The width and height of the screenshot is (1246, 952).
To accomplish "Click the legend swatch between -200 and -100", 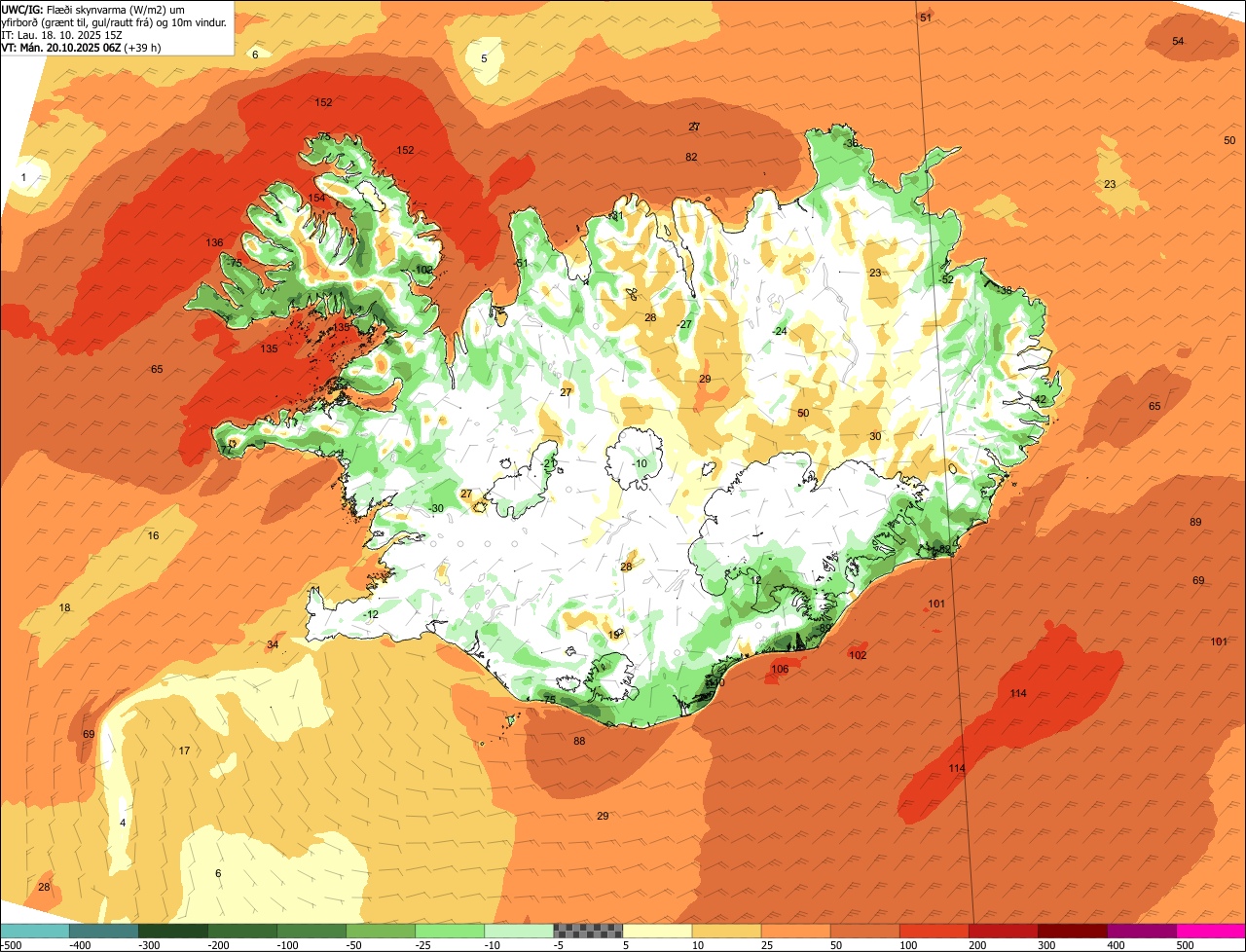I will pyautogui.click(x=242, y=931).
